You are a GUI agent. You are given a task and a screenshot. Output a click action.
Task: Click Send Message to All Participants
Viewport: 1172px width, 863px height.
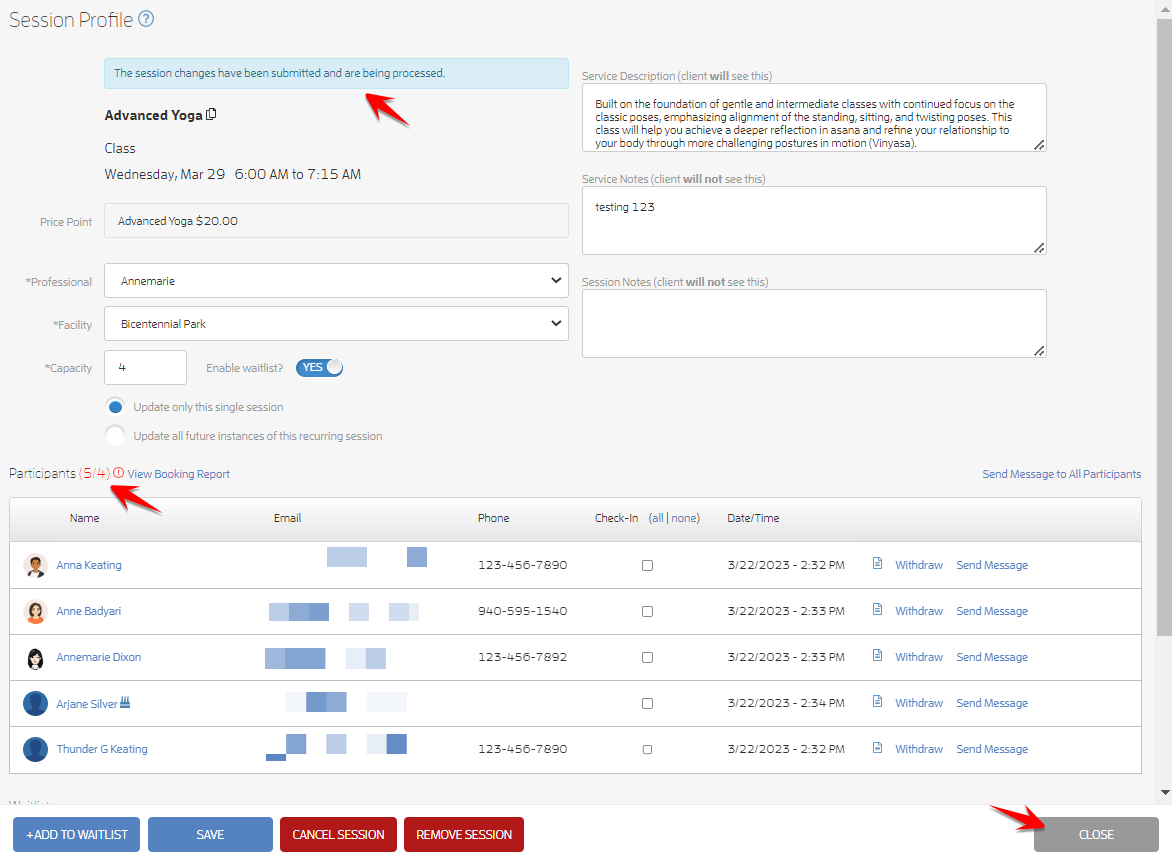coord(1061,474)
